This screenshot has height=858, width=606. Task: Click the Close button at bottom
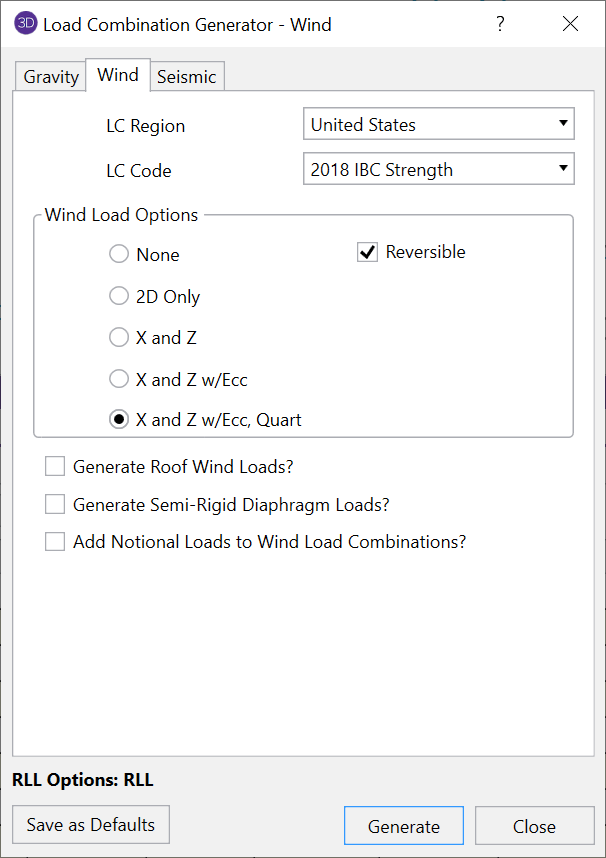tap(534, 826)
